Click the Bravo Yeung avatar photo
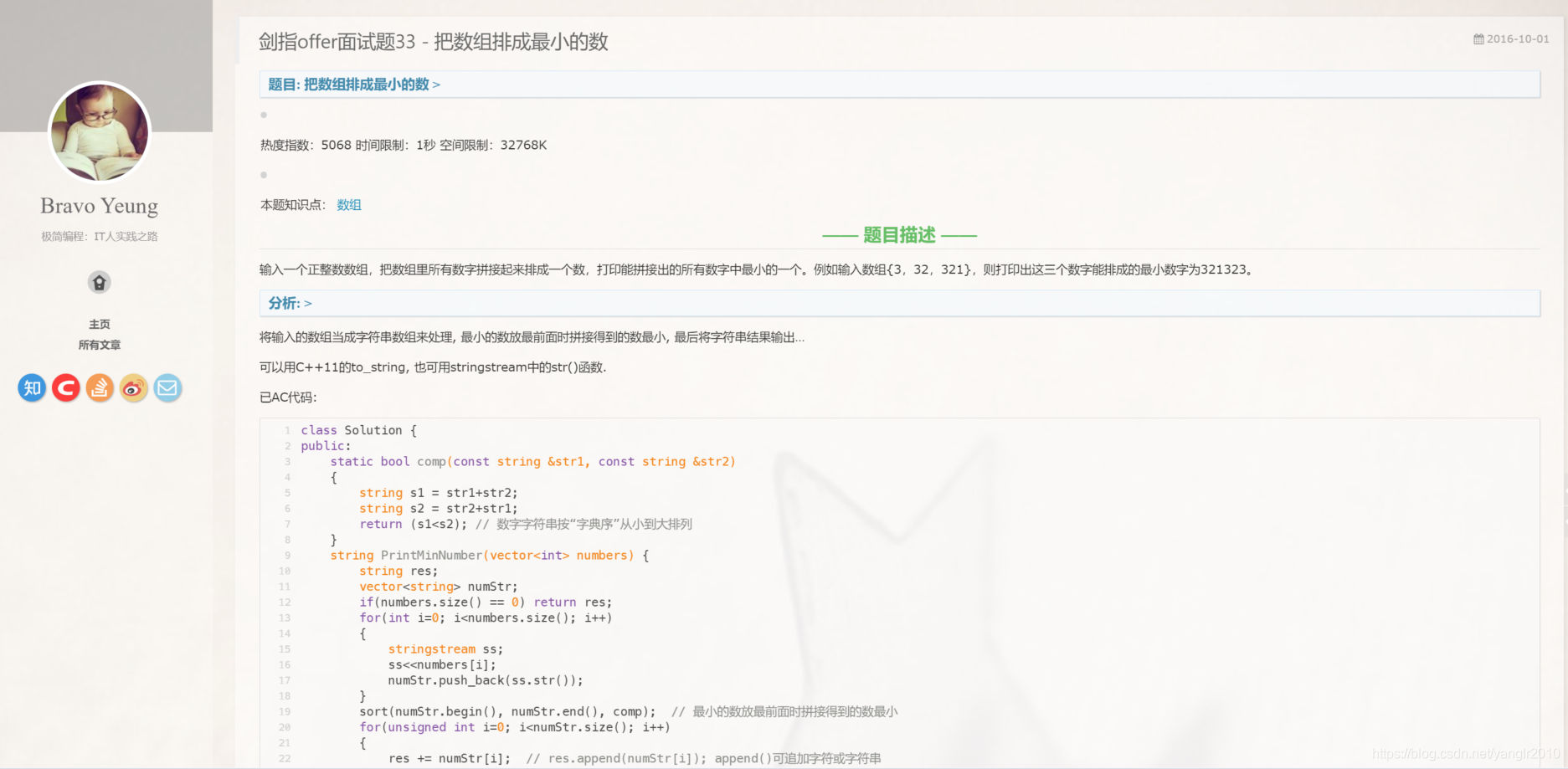Viewport: 1568px width, 769px height. click(x=99, y=132)
